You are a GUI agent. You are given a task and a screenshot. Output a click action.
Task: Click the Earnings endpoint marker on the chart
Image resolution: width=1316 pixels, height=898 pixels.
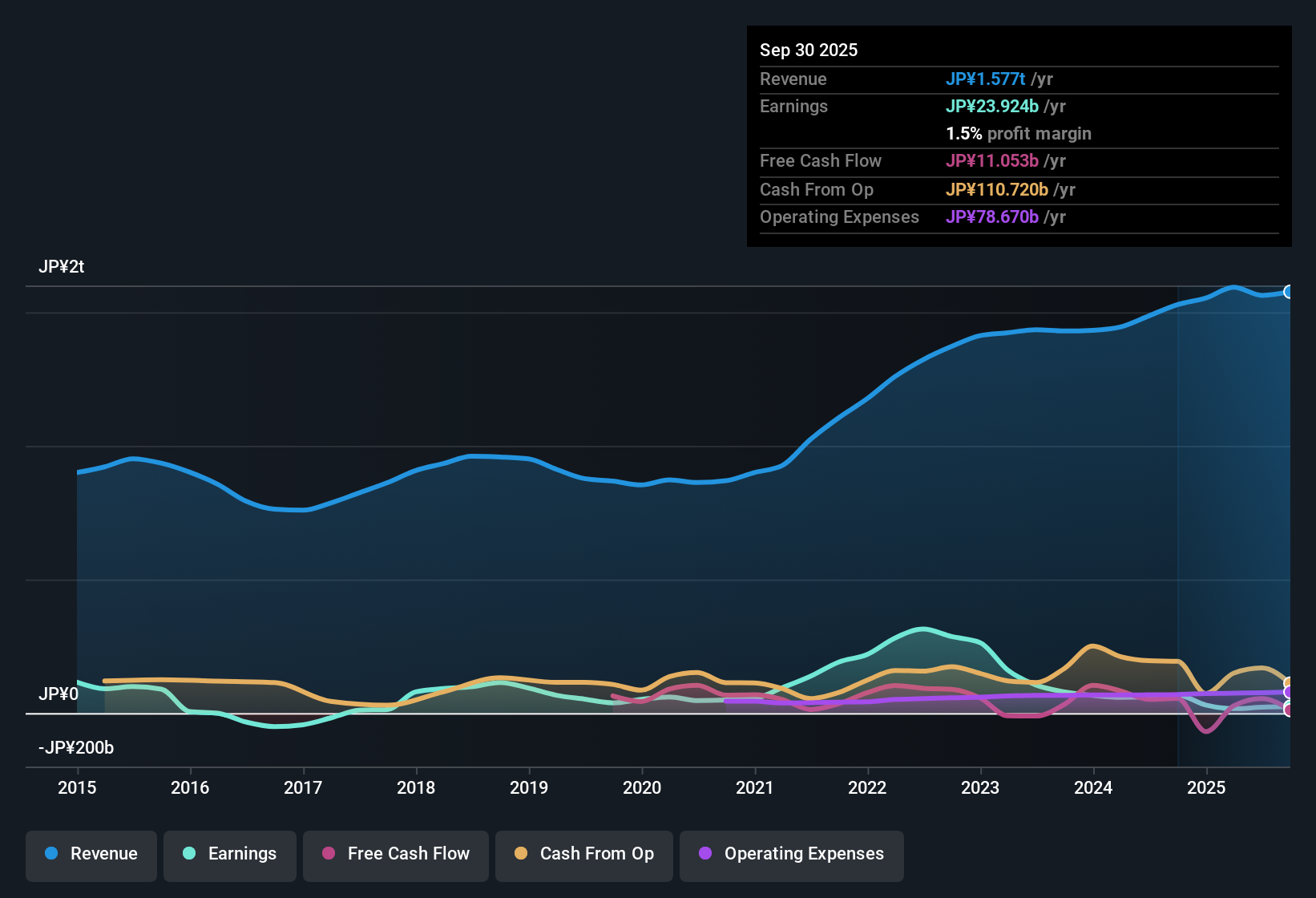(x=1288, y=702)
